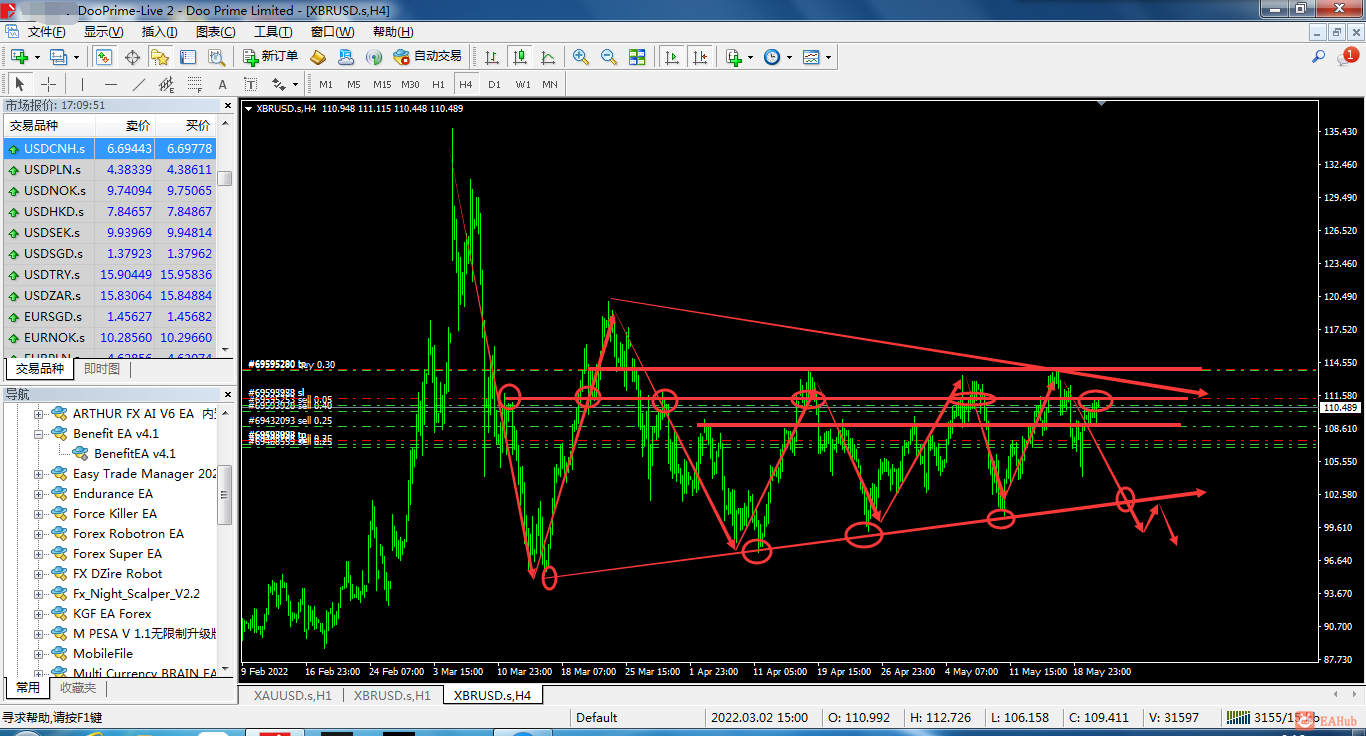This screenshot has height=736, width=1366.
Task: Zoom out of the chart
Action: coord(609,57)
